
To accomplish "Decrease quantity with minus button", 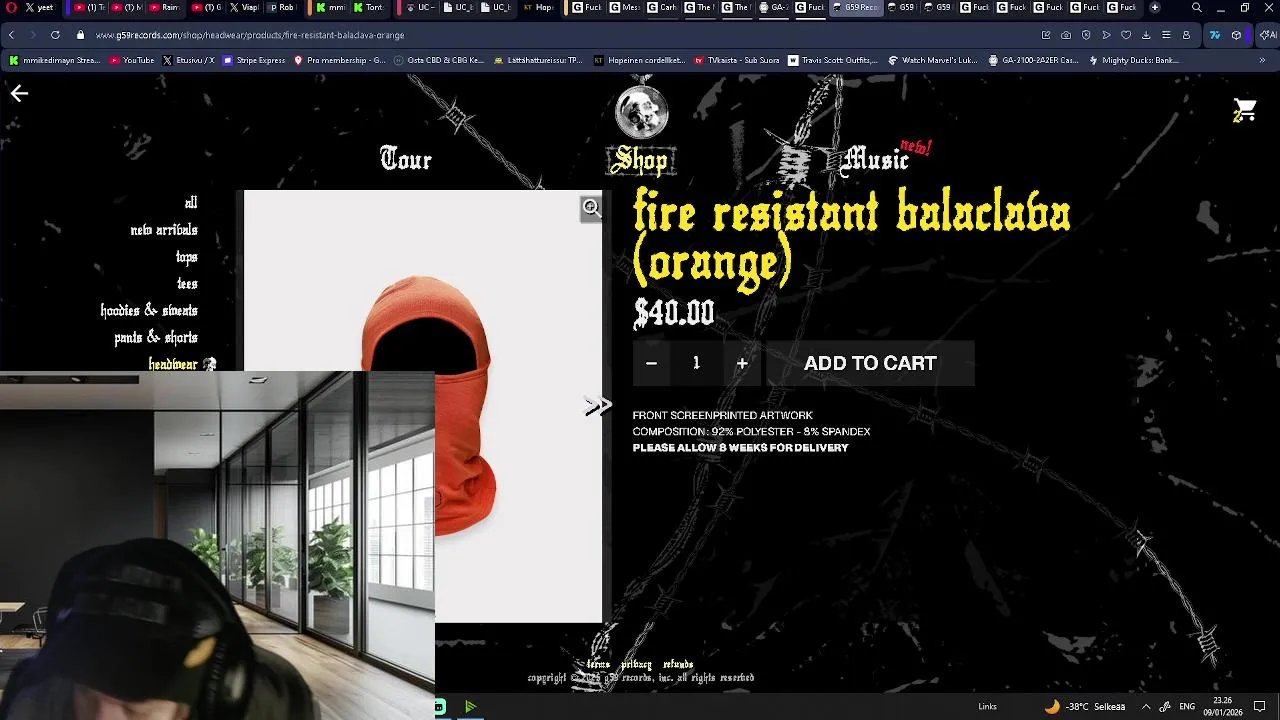I will (x=651, y=363).
